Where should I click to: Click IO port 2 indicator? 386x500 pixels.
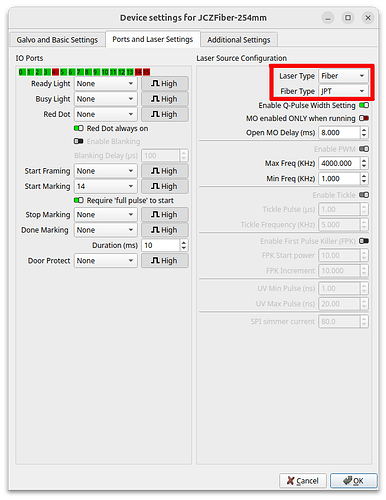click(x=39, y=72)
